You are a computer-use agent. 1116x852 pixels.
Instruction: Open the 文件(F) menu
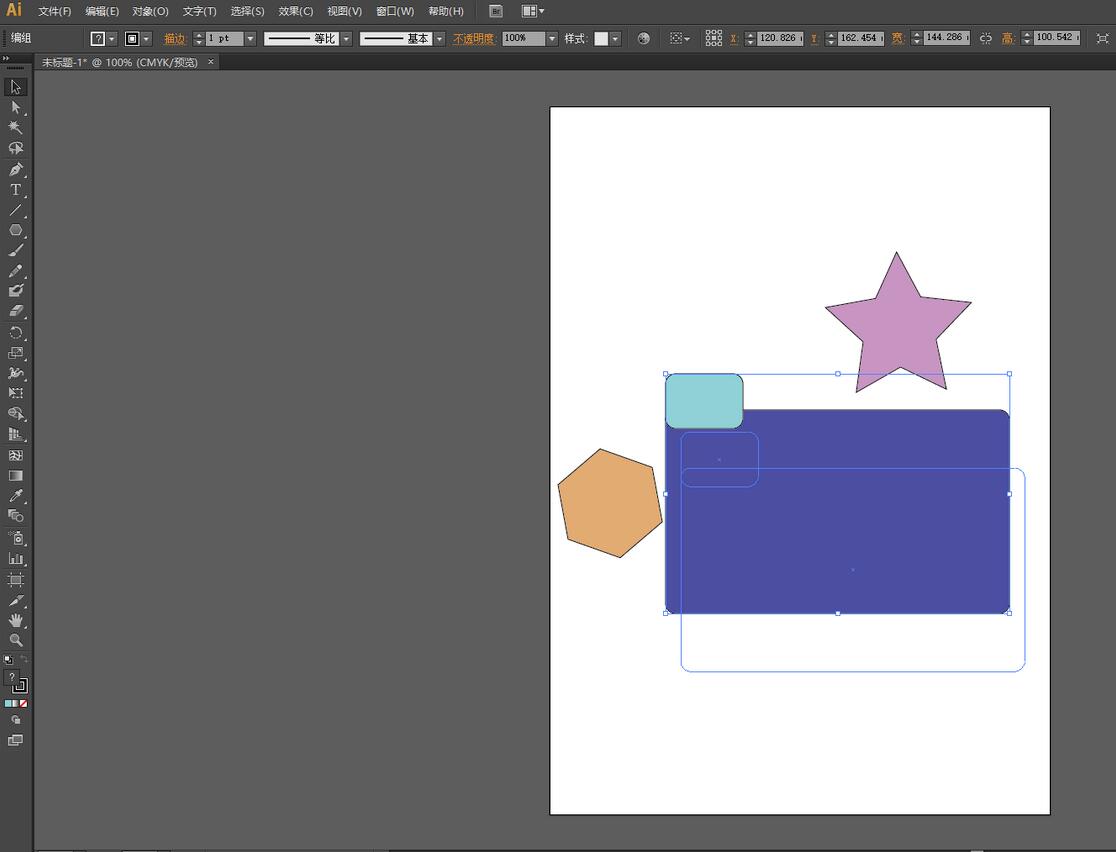tap(55, 11)
